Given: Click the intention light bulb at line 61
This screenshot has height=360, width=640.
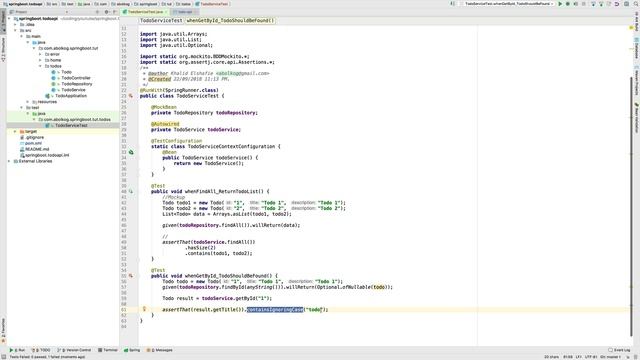Looking at the screenshot, I should [144, 309].
